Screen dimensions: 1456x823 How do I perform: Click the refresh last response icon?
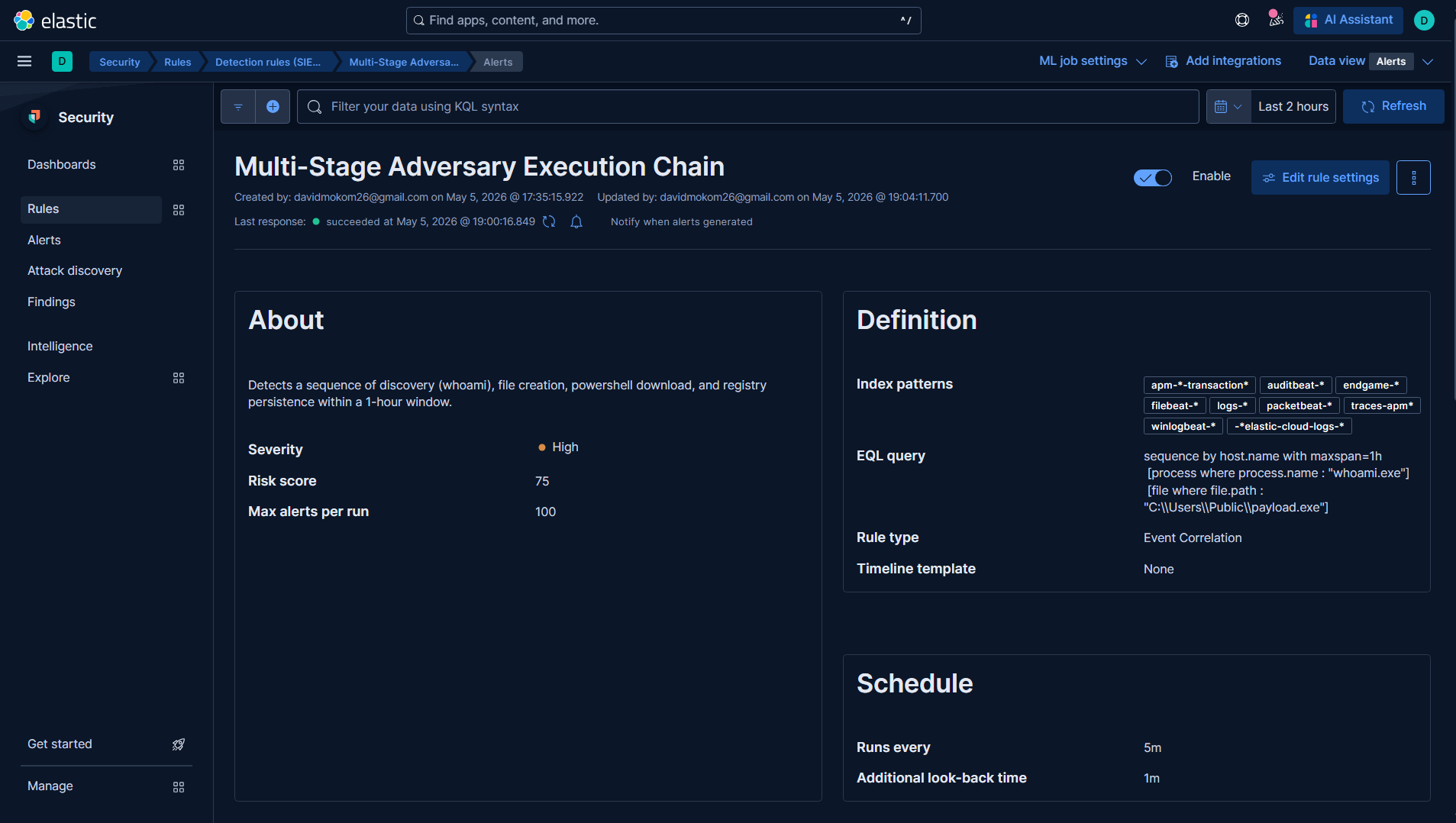coord(549,221)
